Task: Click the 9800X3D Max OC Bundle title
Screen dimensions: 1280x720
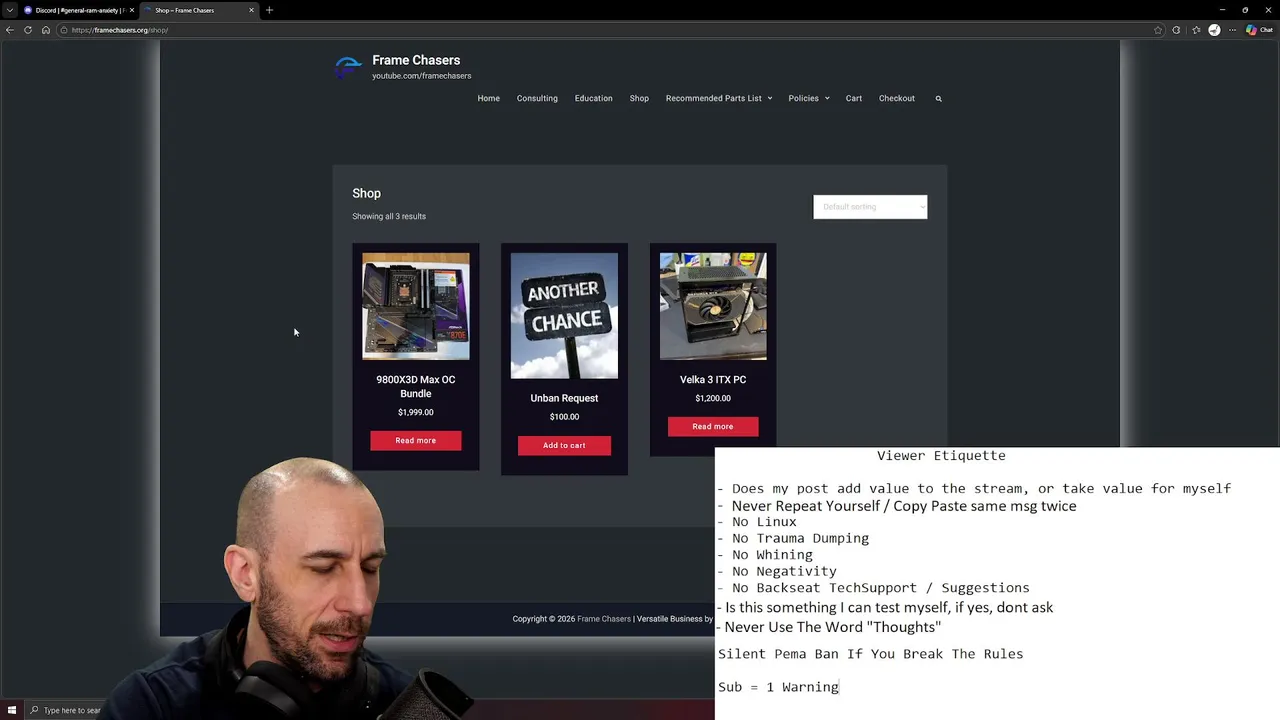Action: pyautogui.click(x=416, y=387)
